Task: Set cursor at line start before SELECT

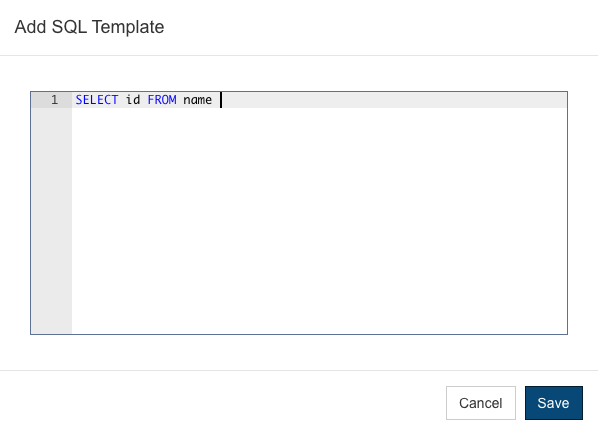Action: pos(76,100)
